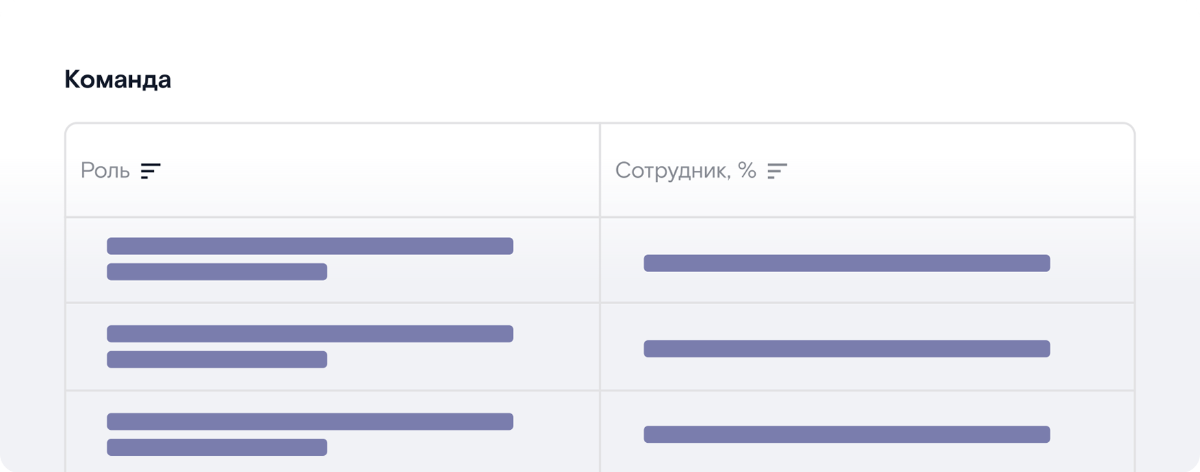
Task: Select the employee placeholder bar in second row
Action: point(846,349)
